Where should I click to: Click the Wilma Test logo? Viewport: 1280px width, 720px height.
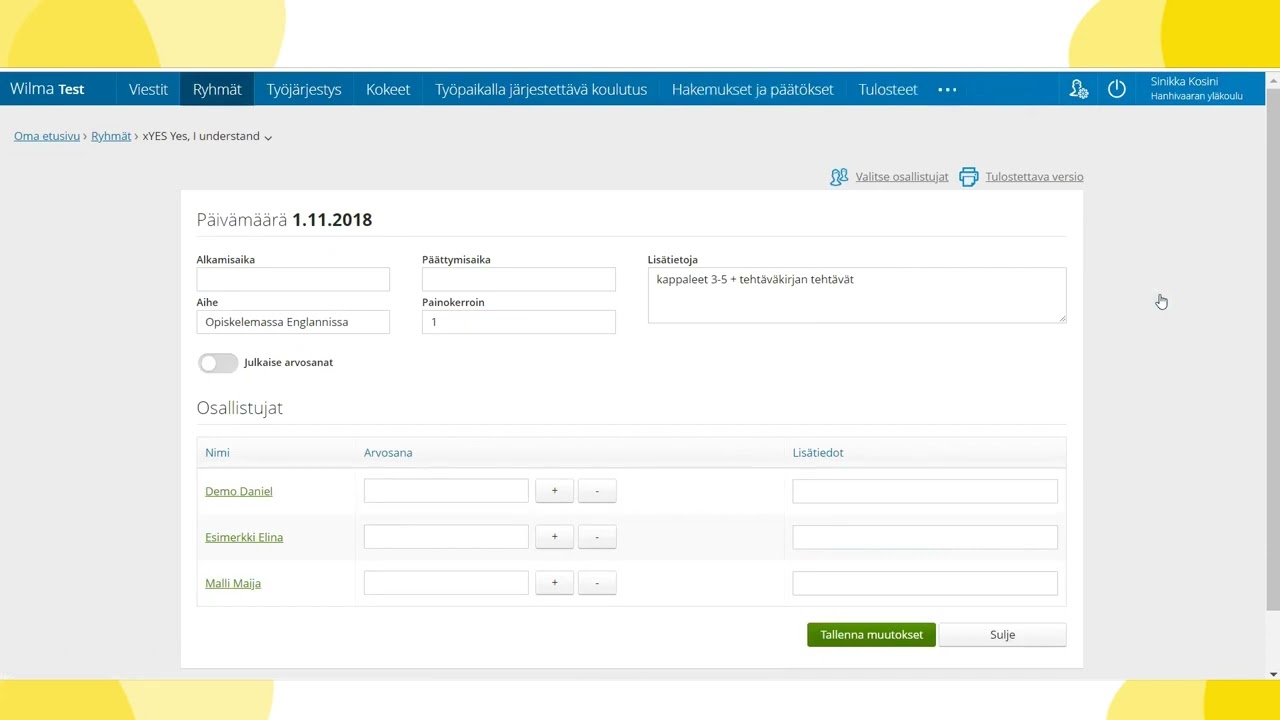(47, 89)
